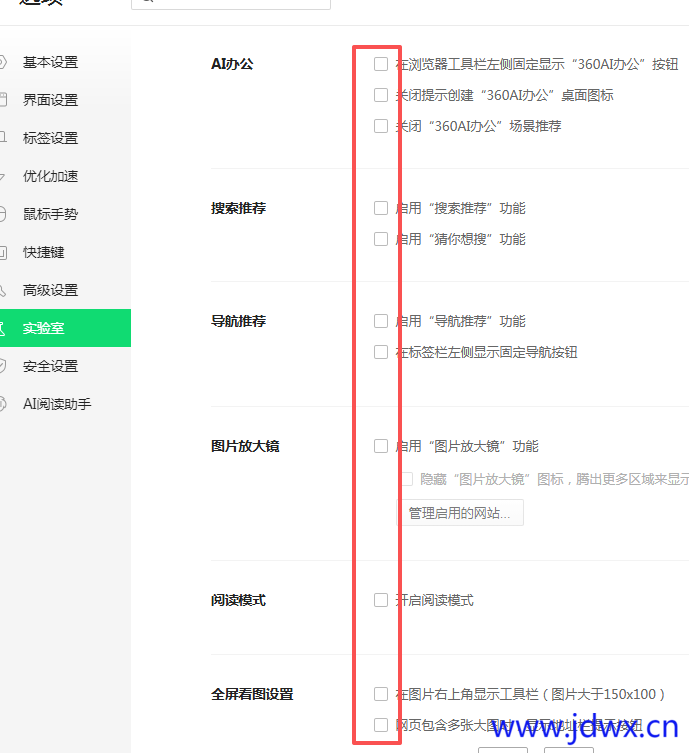
Task: Toggle the 开启阅读模式 checkbox
Action: point(381,600)
